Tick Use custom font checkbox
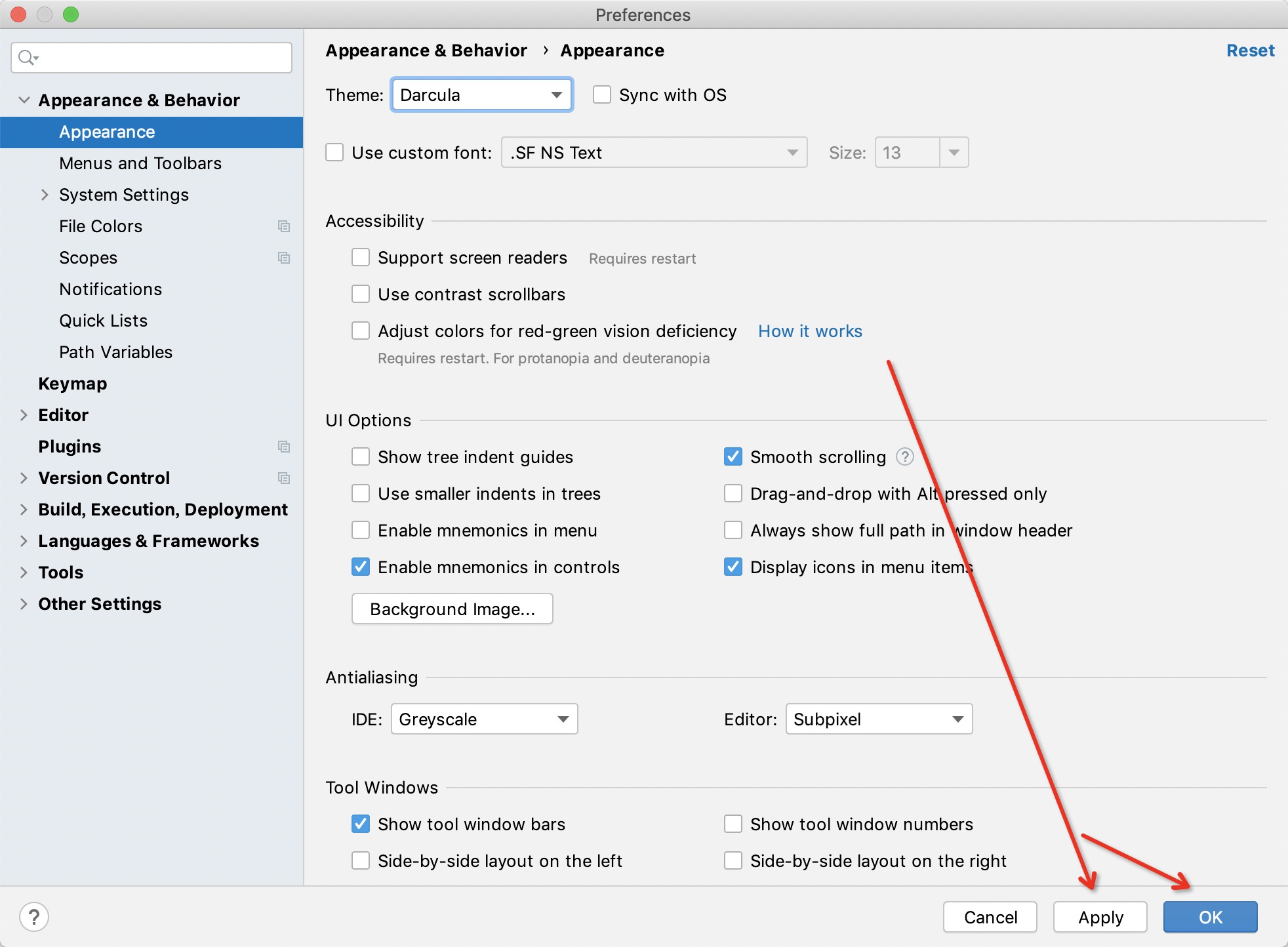This screenshot has height=947, width=1288. (x=335, y=153)
